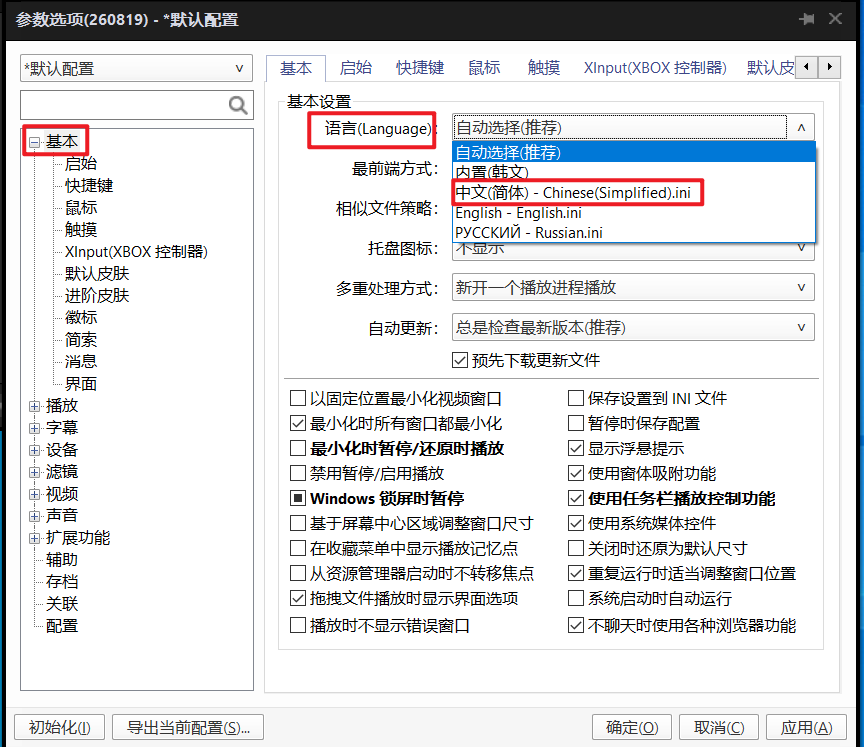Toggle 预先下载更新文件 checkbox

tap(460, 360)
